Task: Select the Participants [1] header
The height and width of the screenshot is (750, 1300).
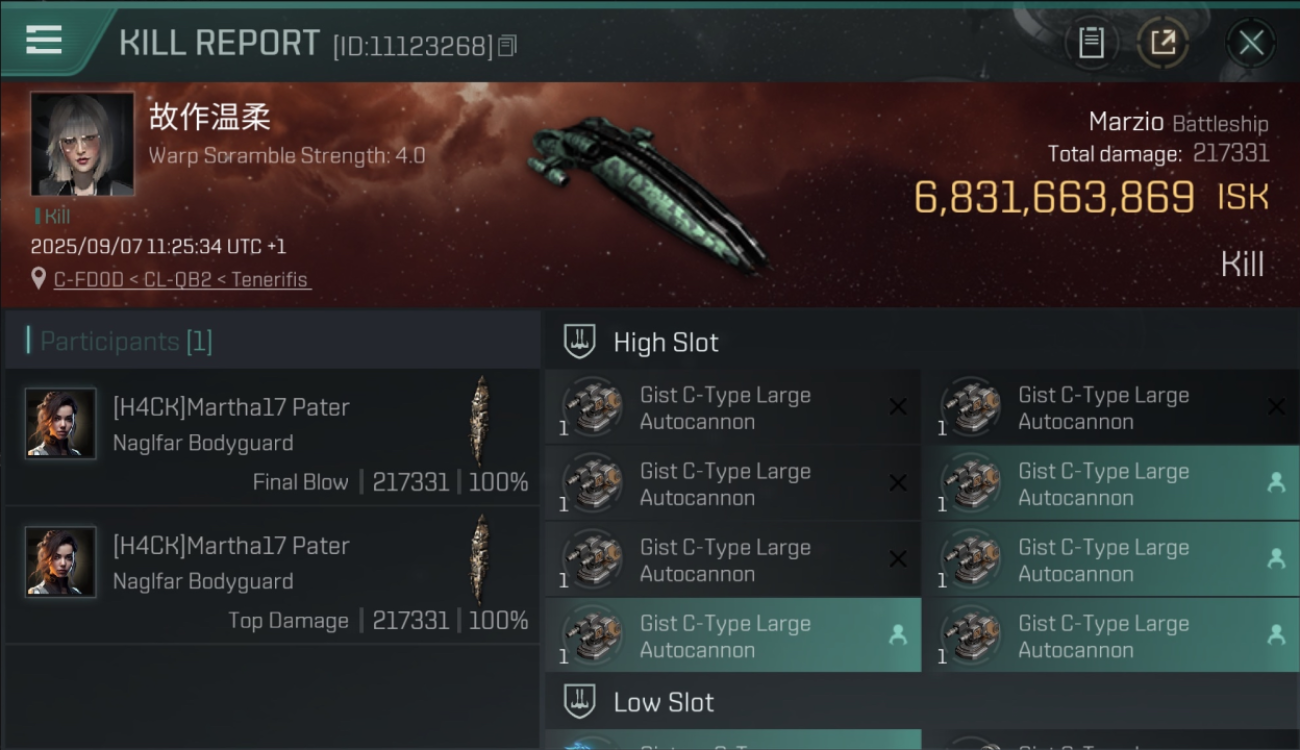Action: pyautogui.click(x=126, y=342)
